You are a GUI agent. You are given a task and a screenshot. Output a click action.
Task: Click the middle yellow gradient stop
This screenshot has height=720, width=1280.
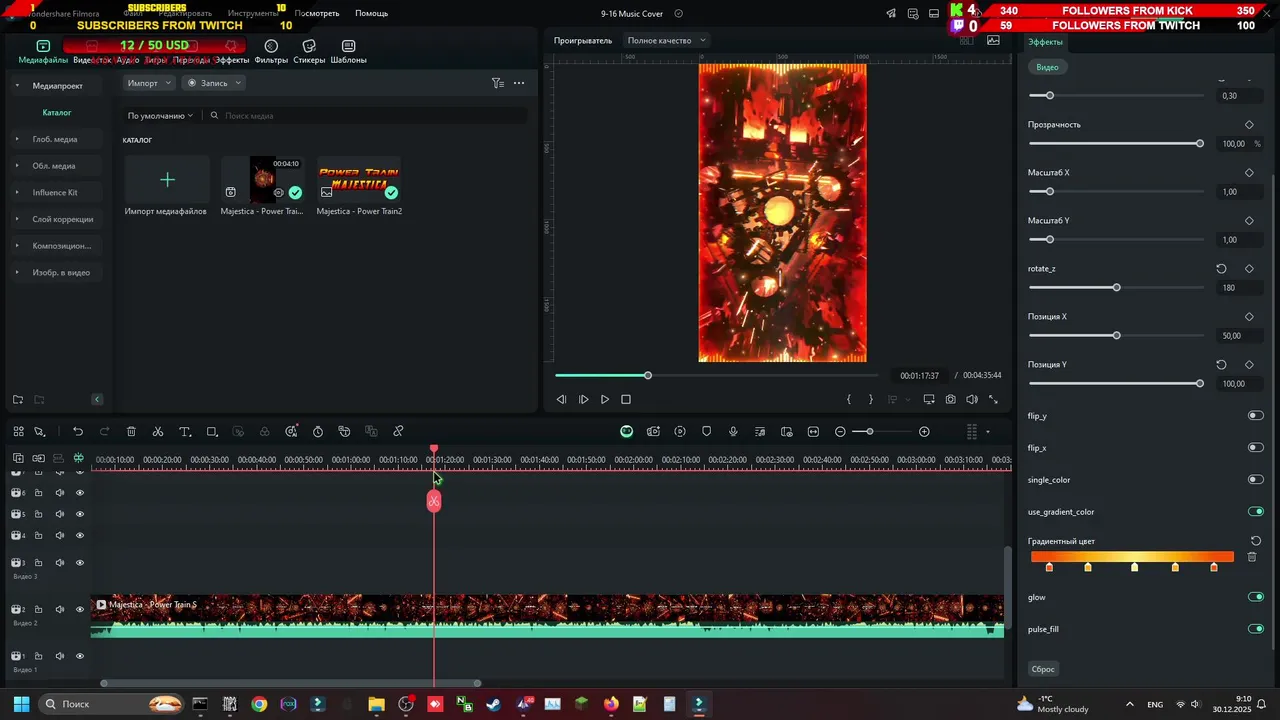[1134, 567]
